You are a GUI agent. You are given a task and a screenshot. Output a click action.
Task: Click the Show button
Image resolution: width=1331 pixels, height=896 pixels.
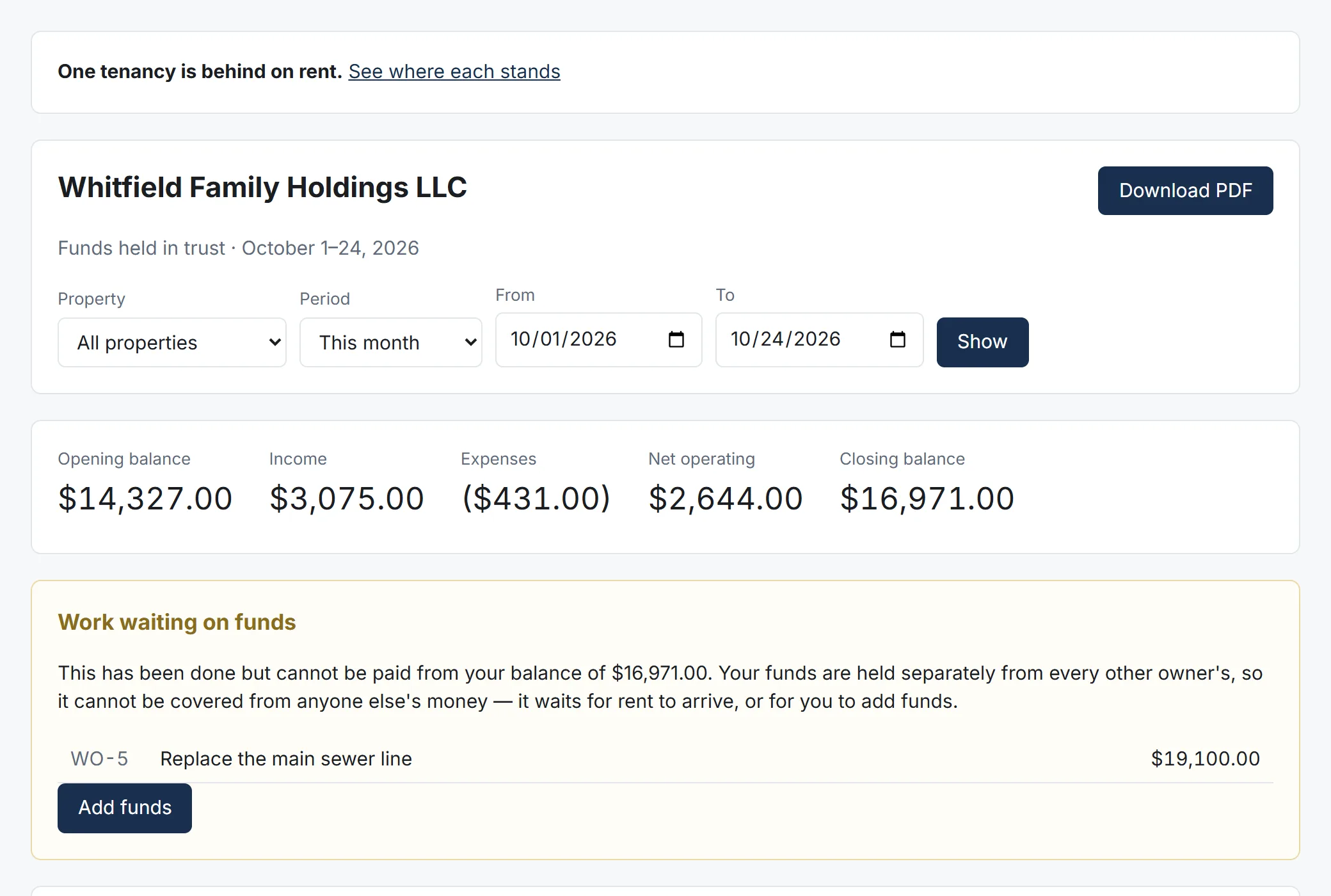(982, 342)
